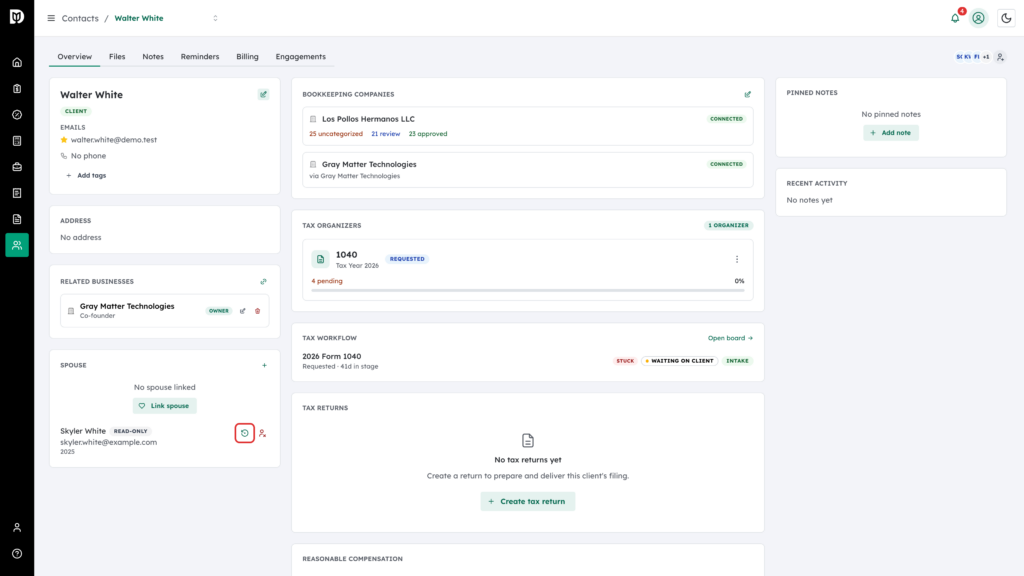
Task: Open the briefcase icon in sidebar
Action: [x=17, y=167]
